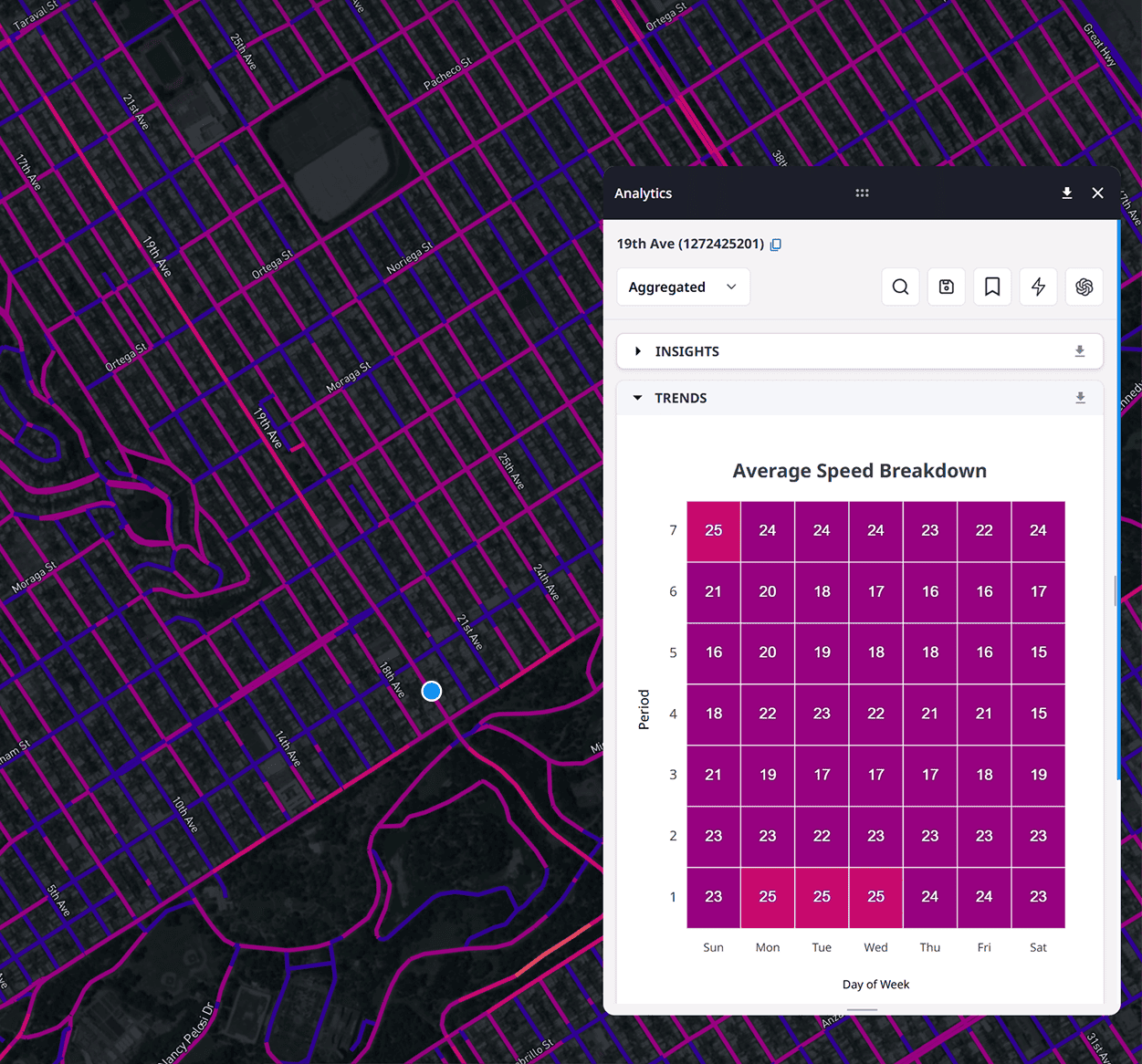Click the Analytics panel vertical scrollbar
The image size is (1142, 1064).
pos(1118,500)
